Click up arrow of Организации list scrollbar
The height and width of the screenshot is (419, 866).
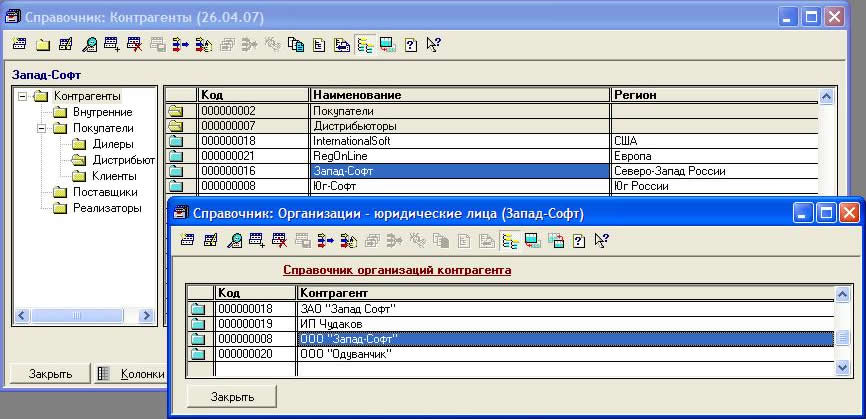pyautogui.click(x=842, y=294)
